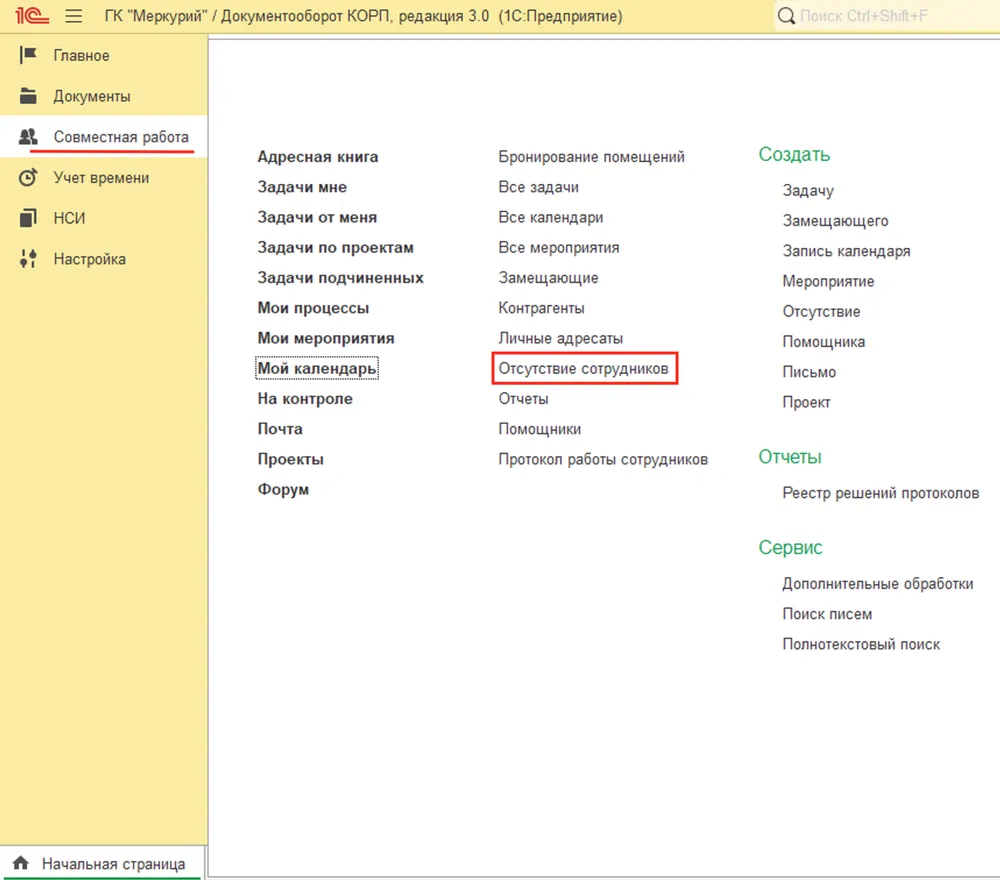Open Замещающие list
1000x880 pixels.
click(x=548, y=278)
